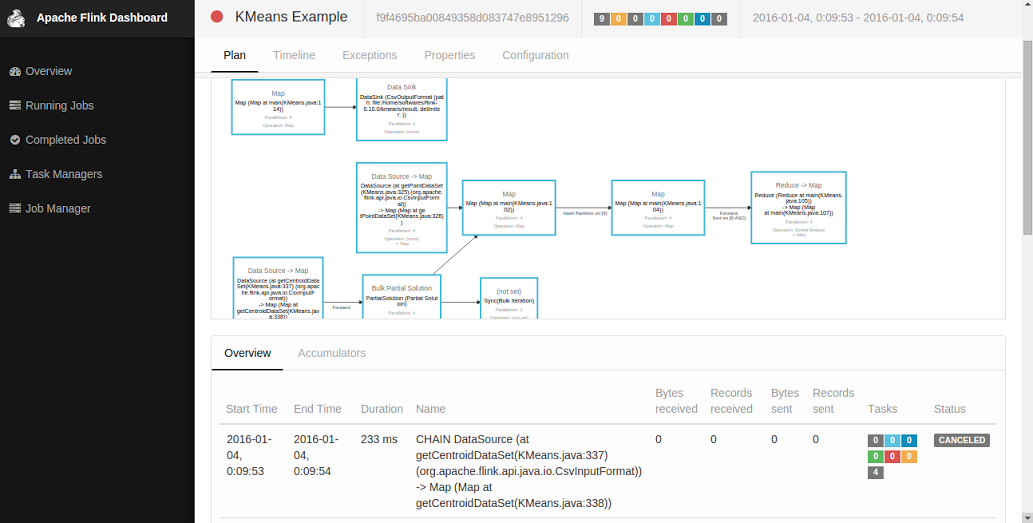The width and height of the screenshot is (1033, 523).
Task: Select the getCentroidDataSet Data Source node
Action: 278,289
